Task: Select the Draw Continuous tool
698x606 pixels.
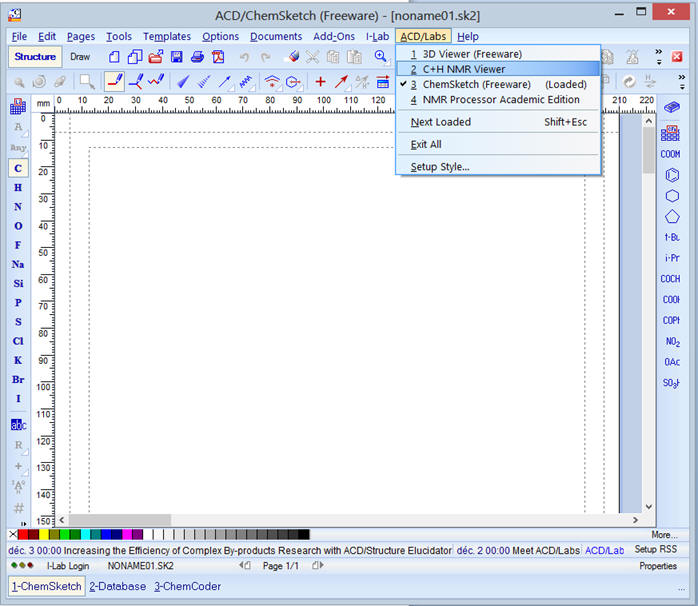Action: [x=136, y=81]
